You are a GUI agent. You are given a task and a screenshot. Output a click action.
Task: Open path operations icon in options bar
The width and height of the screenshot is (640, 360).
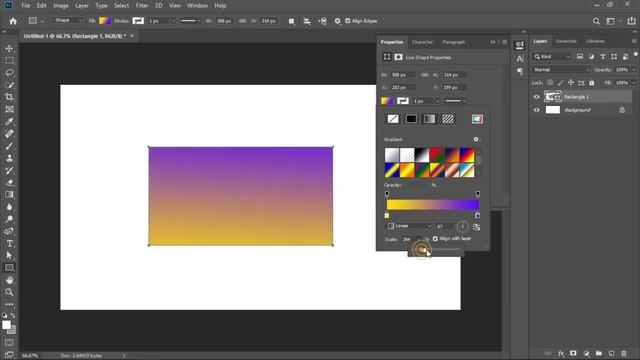(x=291, y=21)
